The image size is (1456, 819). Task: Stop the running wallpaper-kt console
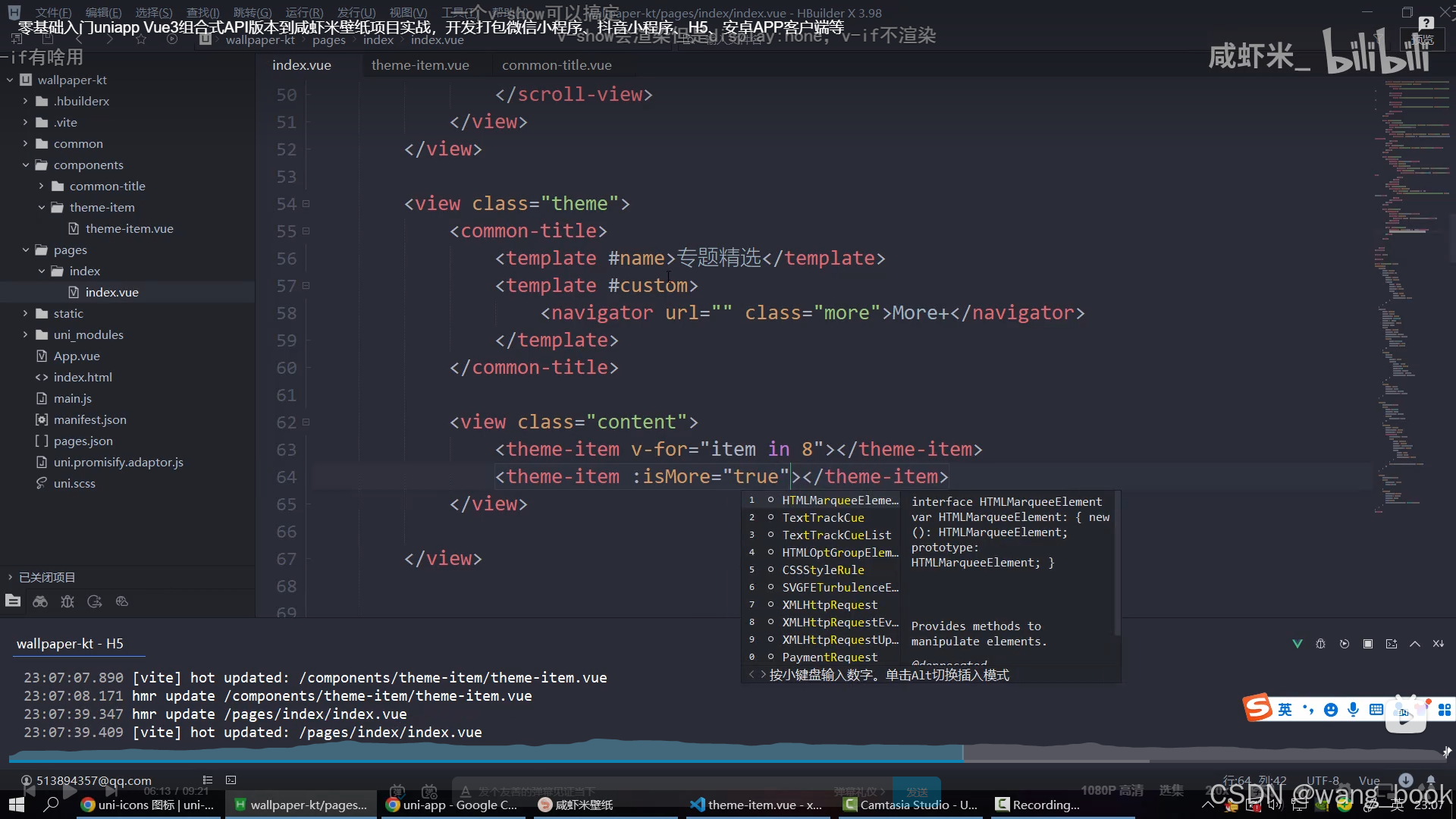(x=1368, y=644)
